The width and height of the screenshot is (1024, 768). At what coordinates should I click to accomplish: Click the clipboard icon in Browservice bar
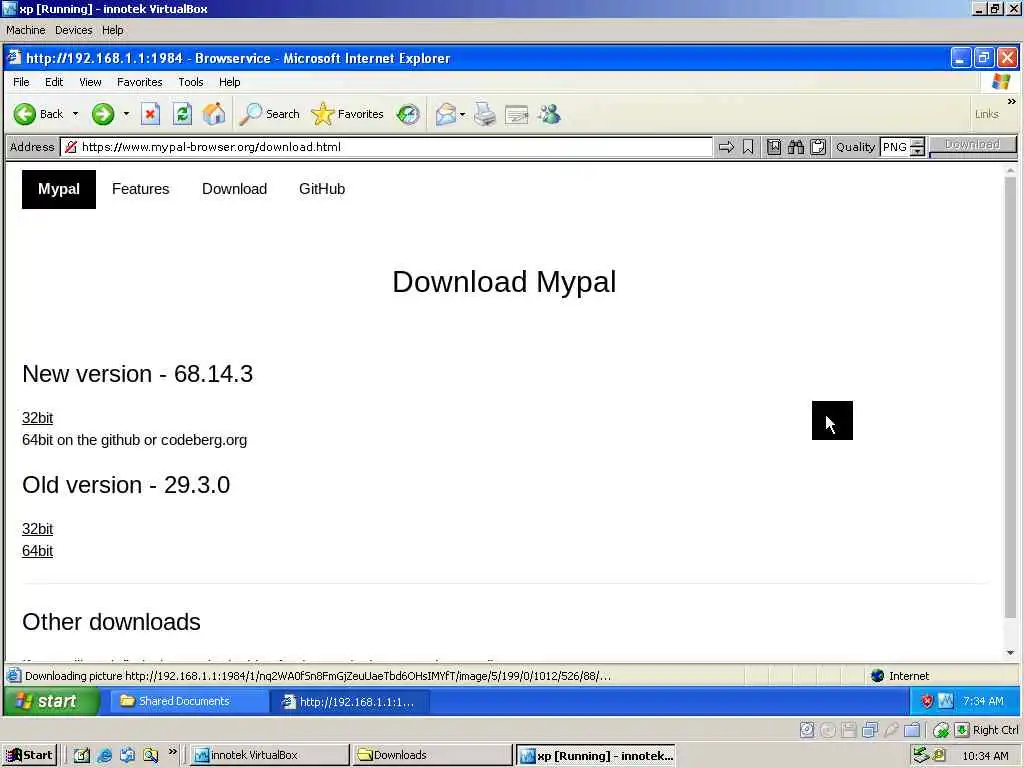[x=818, y=147]
